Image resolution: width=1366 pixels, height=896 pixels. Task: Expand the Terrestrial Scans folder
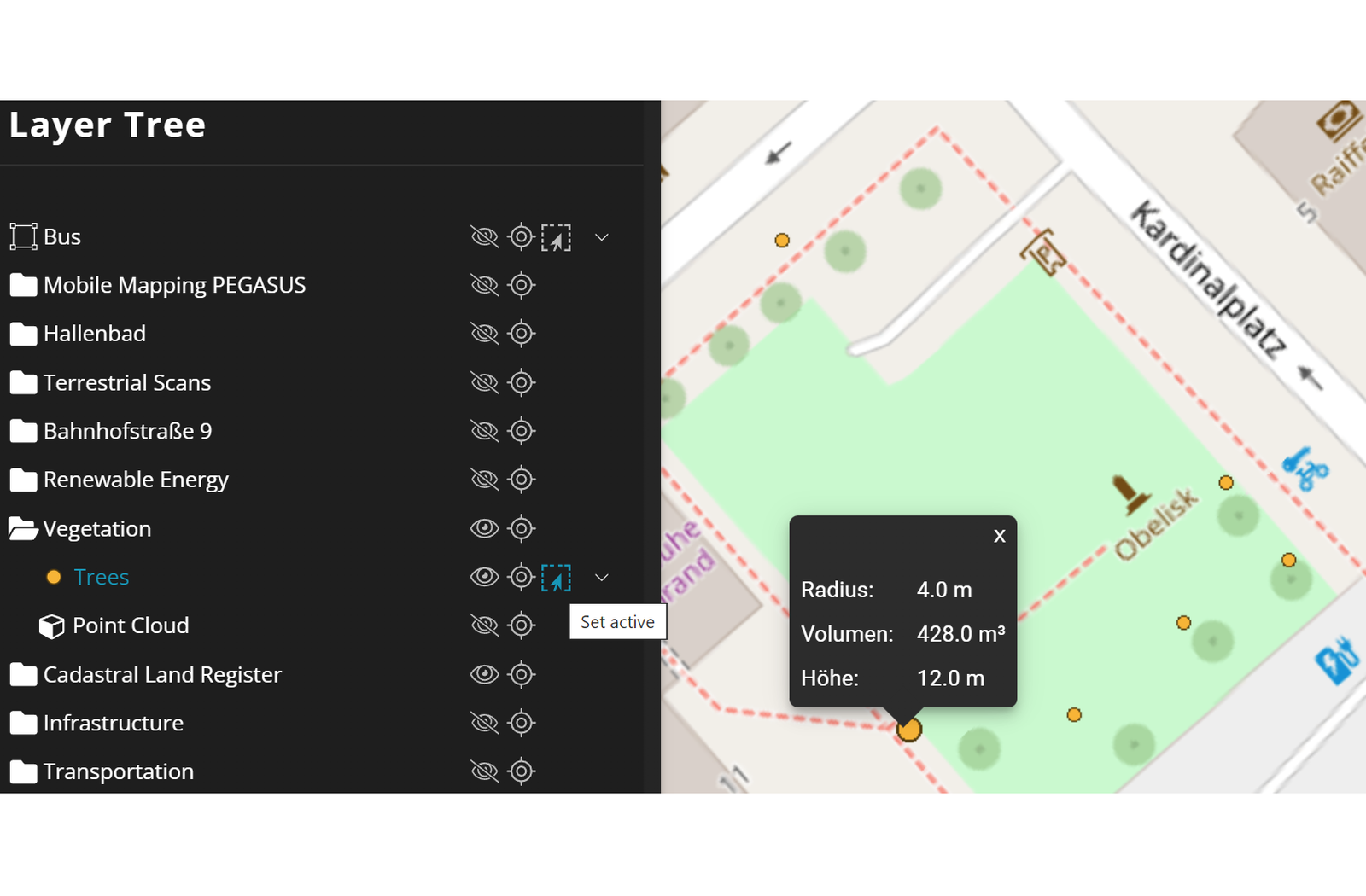pyautogui.click(x=23, y=382)
